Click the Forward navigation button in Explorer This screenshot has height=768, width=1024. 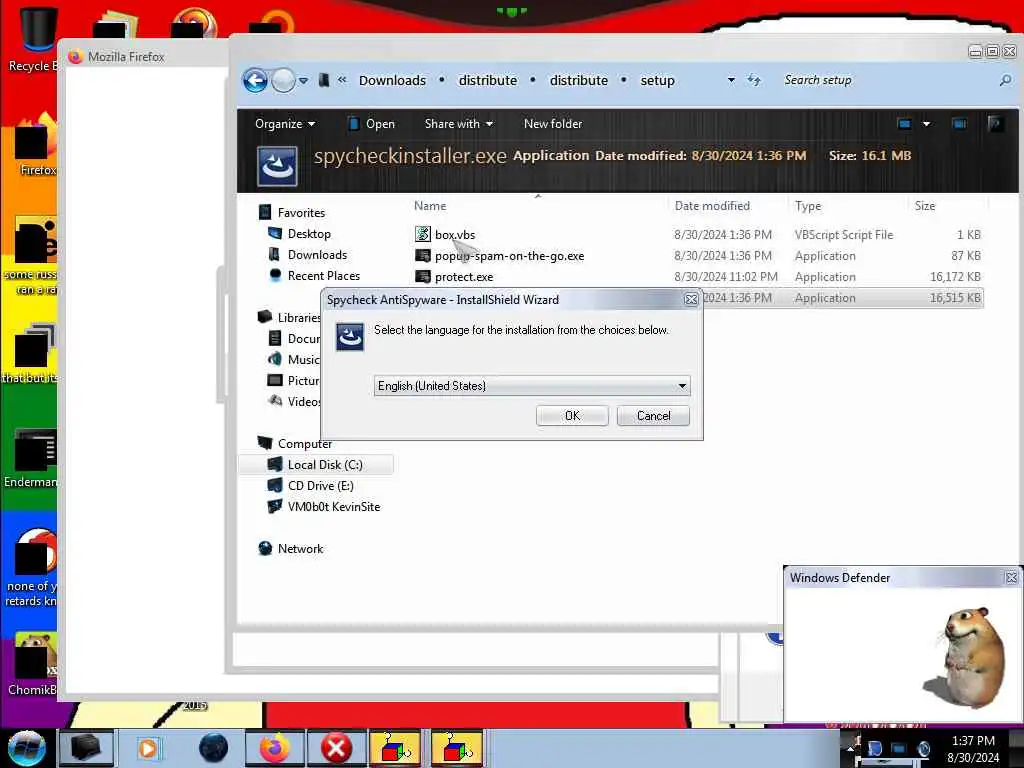point(283,80)
